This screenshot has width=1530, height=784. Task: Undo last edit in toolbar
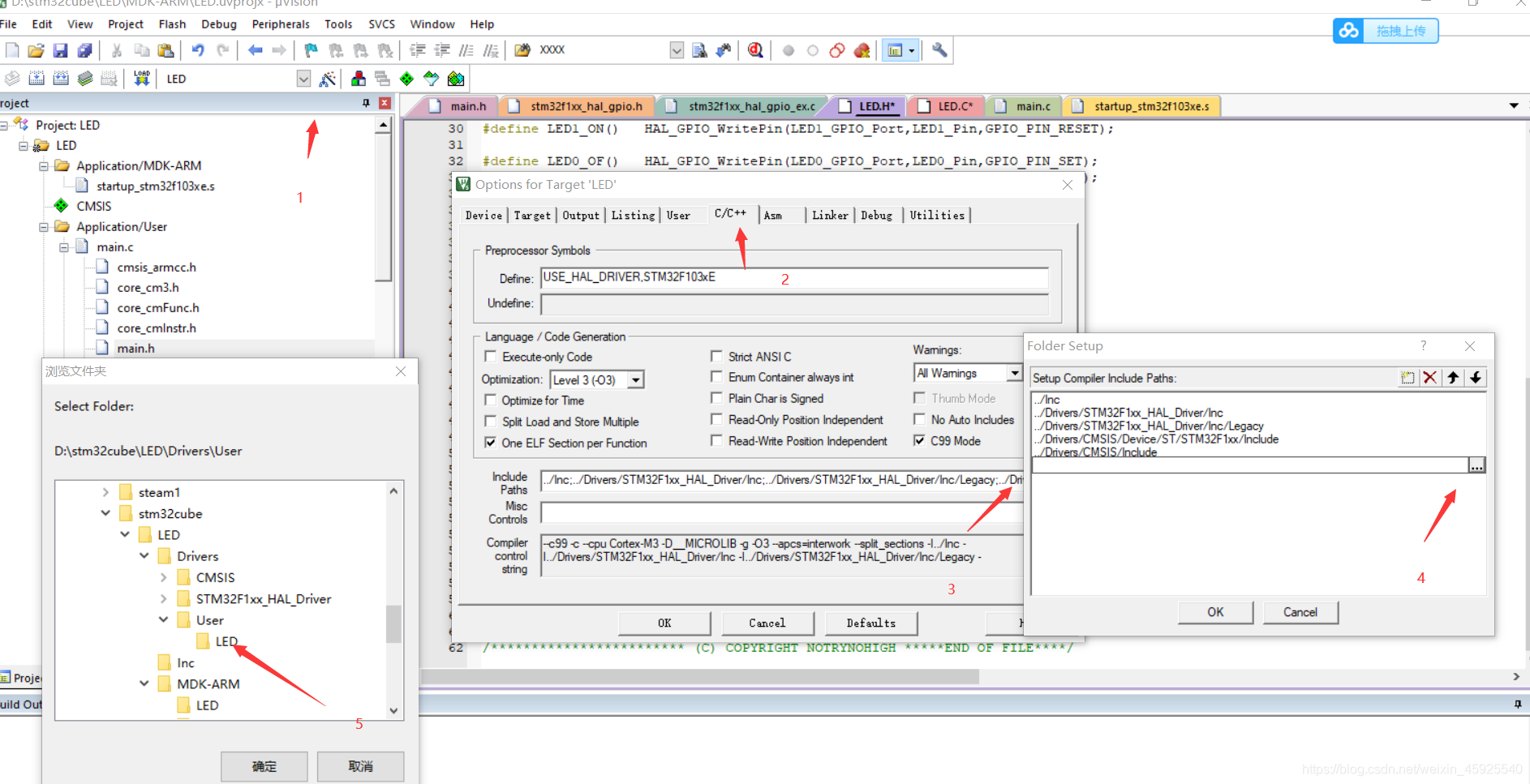click(198, 50)
